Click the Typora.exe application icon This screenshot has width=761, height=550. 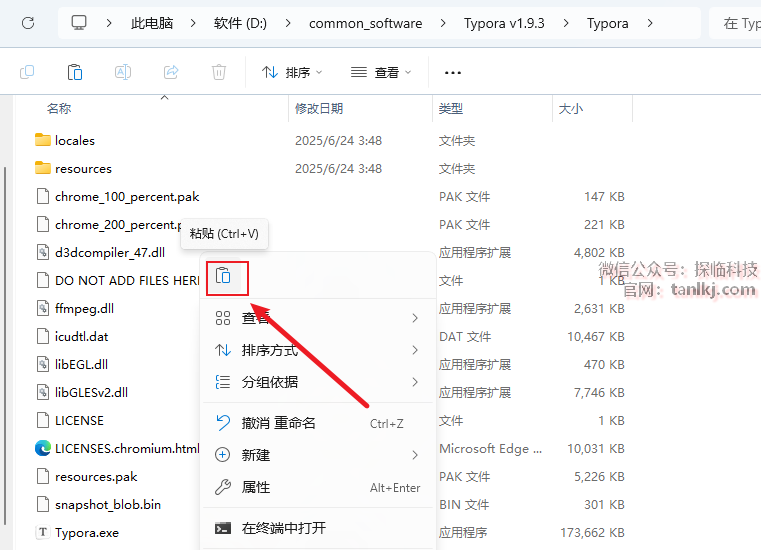(x=43, y=533)
